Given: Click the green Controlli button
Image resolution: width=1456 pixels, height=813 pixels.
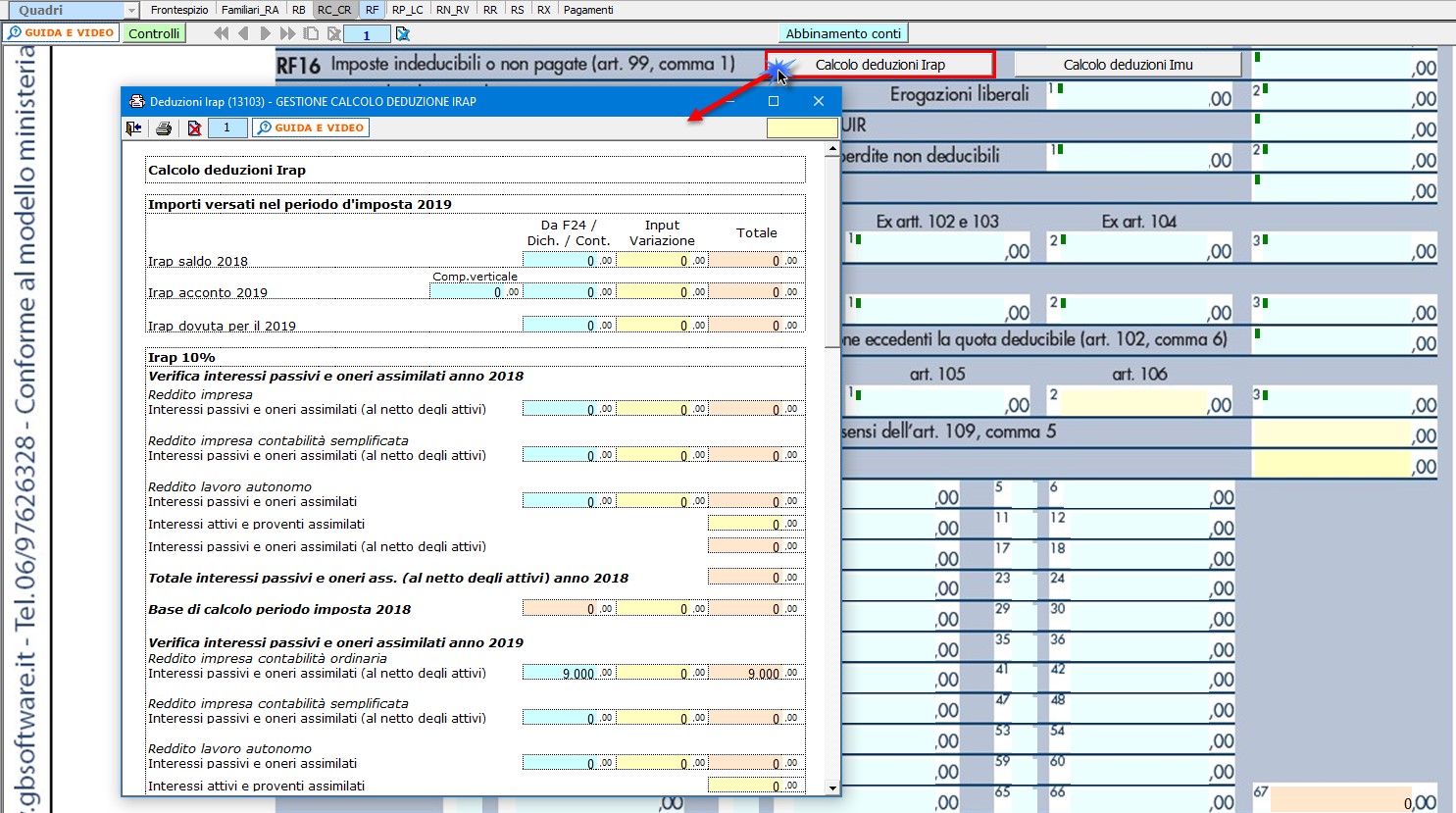Looking at the screenshot, I should tap(154, 33).
